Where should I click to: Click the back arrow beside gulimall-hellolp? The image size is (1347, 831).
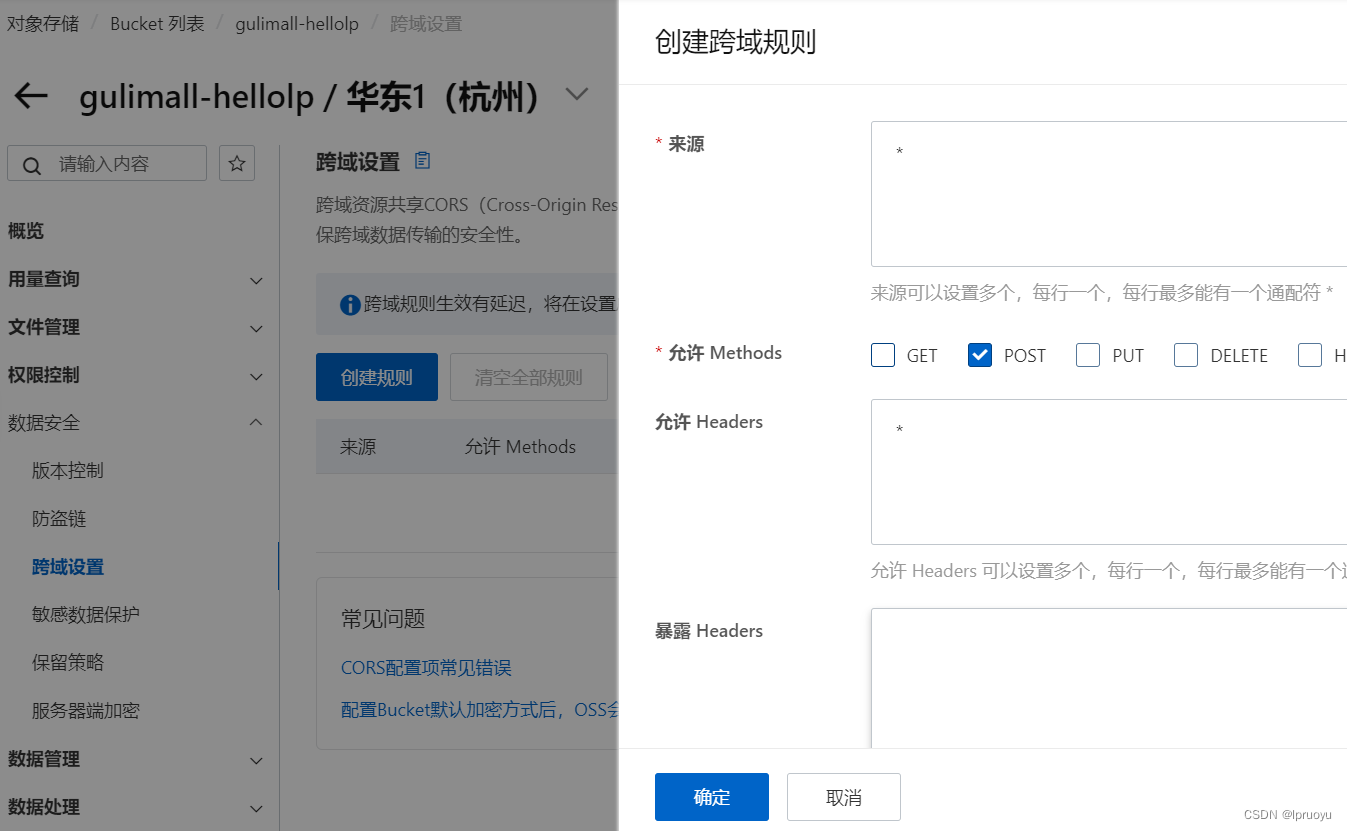click(x=31, y=96)
